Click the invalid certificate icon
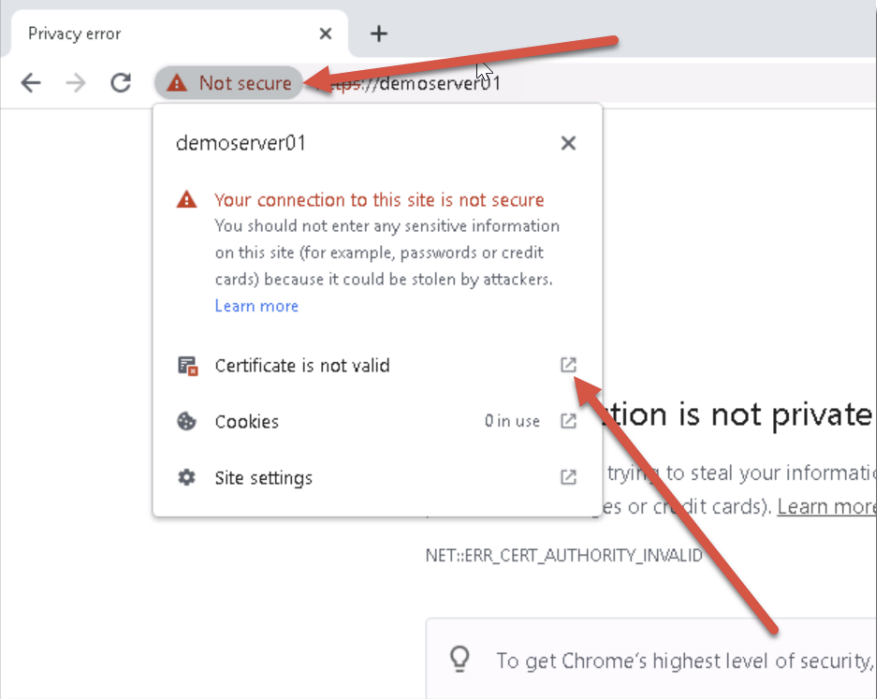The height and width of the screenshot is (699, 877). 187,365
